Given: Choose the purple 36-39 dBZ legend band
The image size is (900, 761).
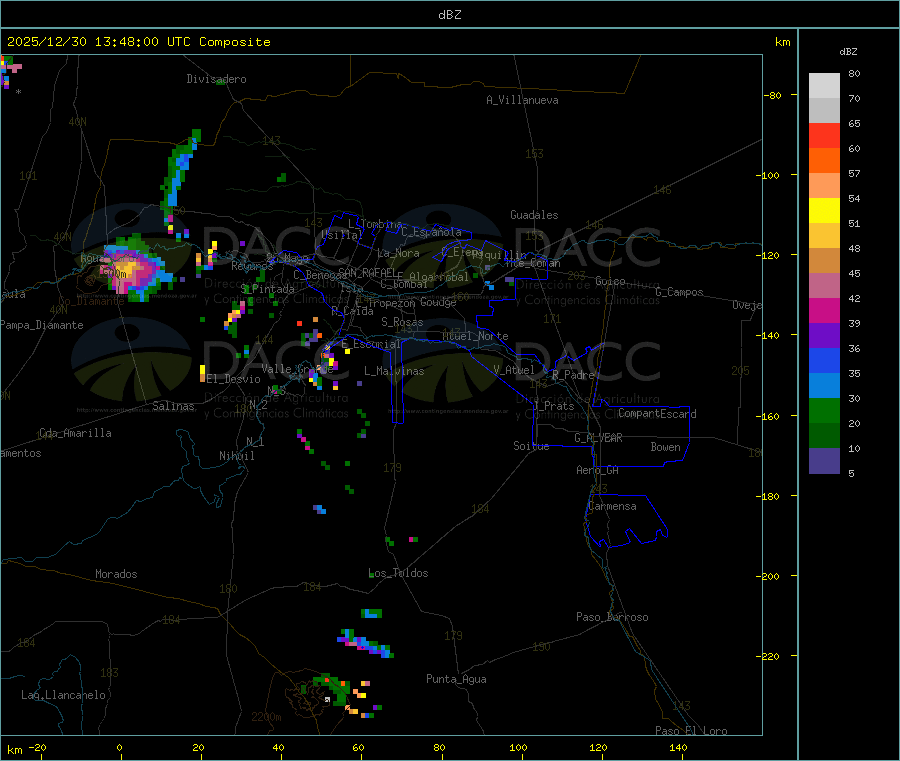Looking at the screenshot, I should pos(824,336).
